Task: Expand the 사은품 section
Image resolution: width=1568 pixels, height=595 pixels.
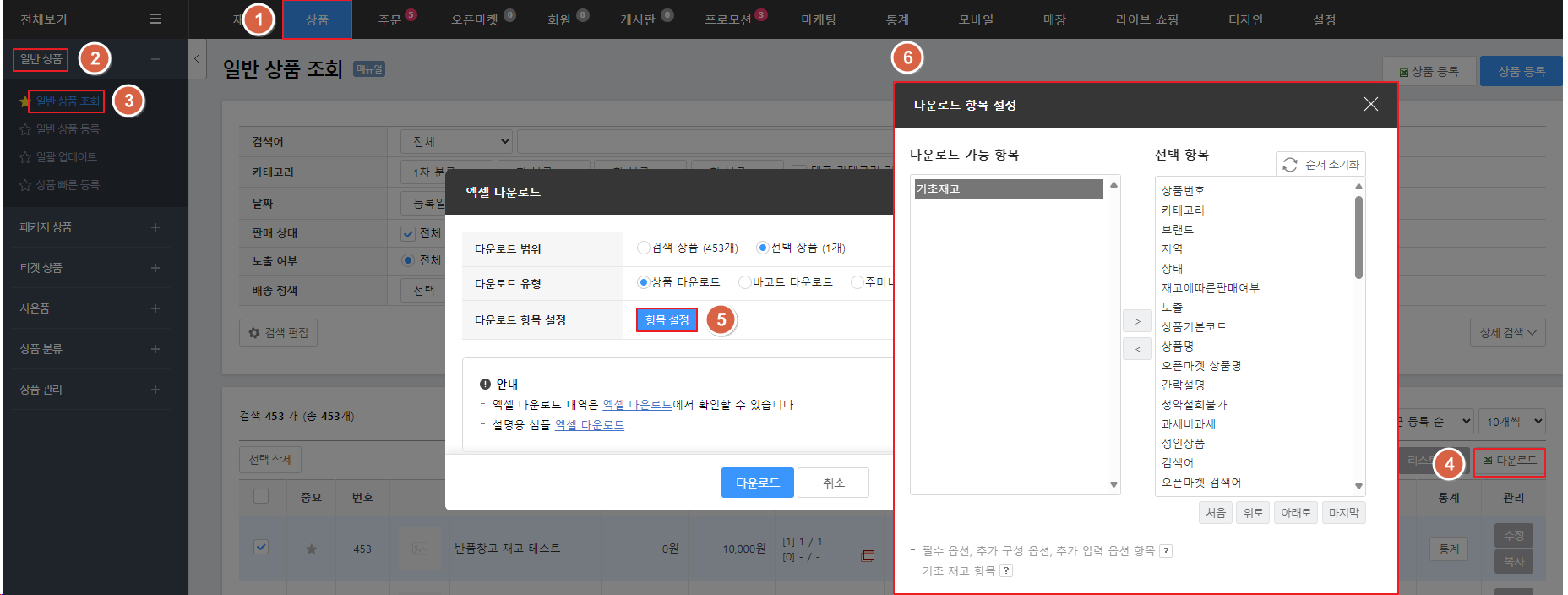Action: pos(155,308)
